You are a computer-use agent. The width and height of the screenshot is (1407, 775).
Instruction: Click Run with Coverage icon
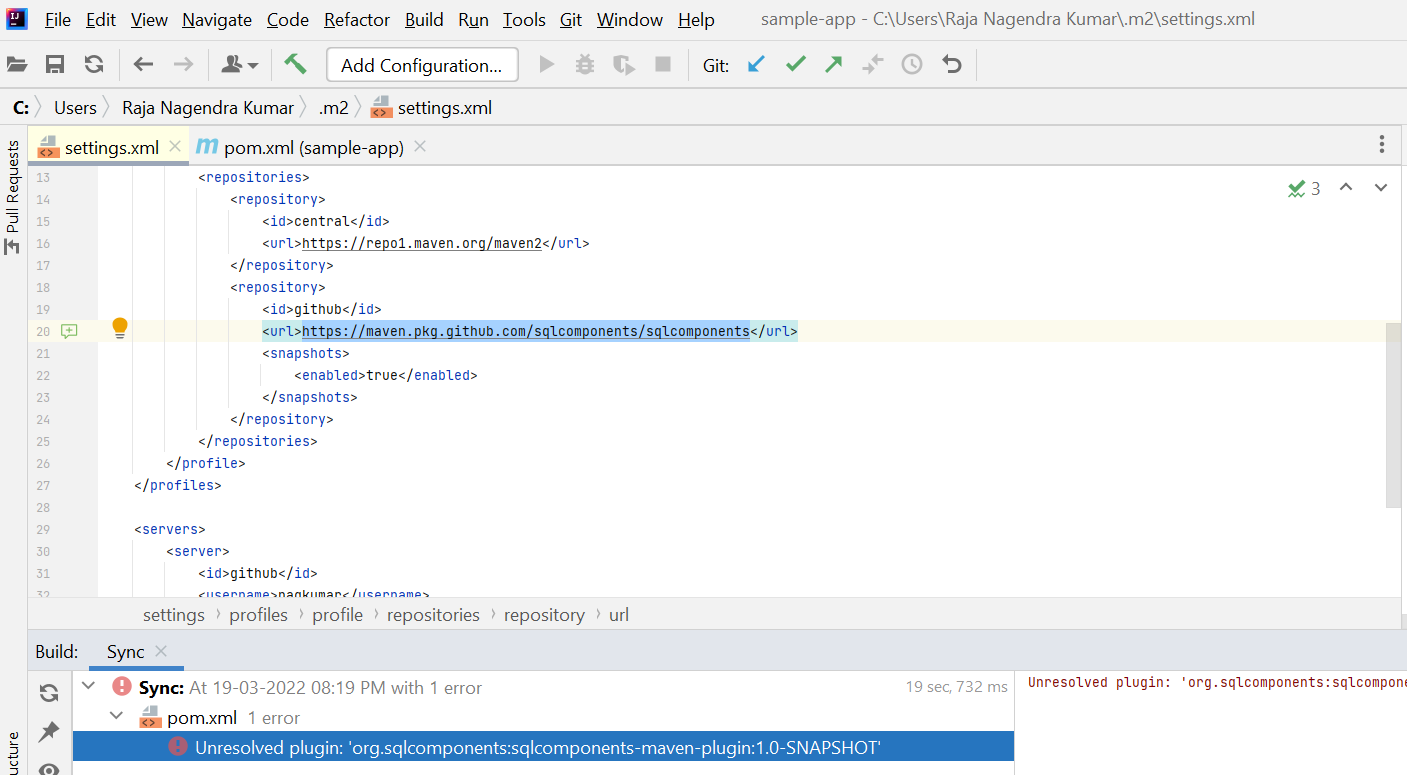click(x=624, y=65)
